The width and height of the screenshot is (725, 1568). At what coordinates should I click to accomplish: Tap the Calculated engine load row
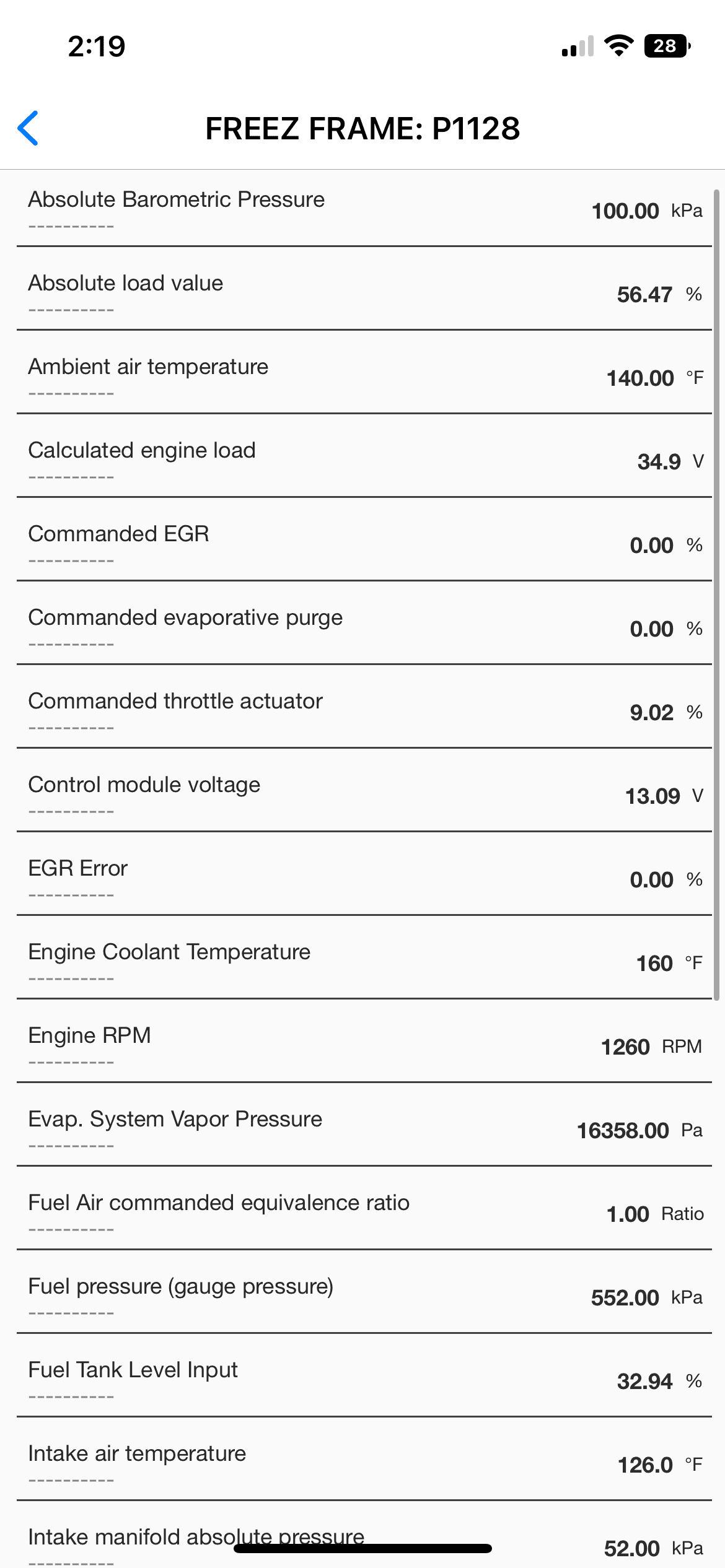(x=362, y=460)
